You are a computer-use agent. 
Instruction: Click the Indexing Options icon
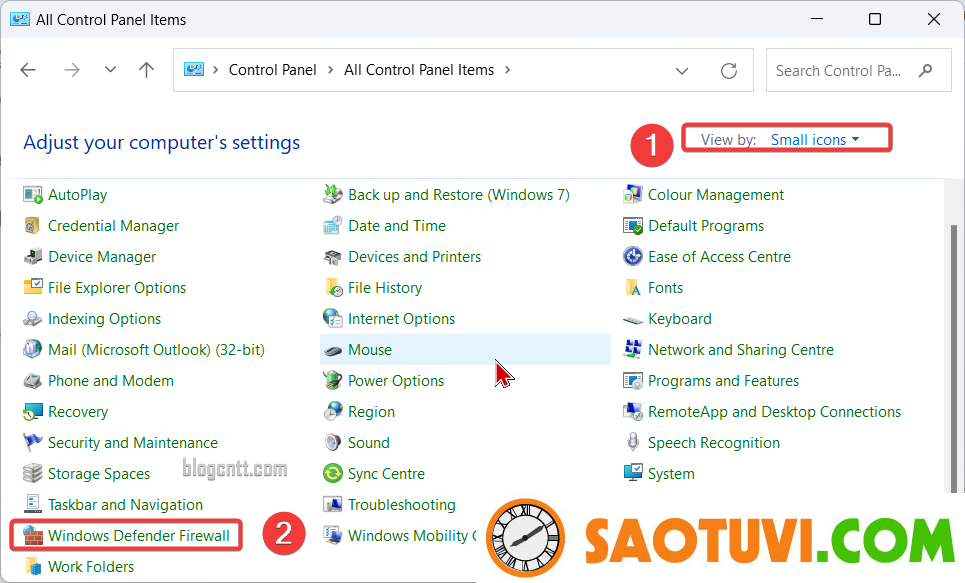(x=33, y=319)
